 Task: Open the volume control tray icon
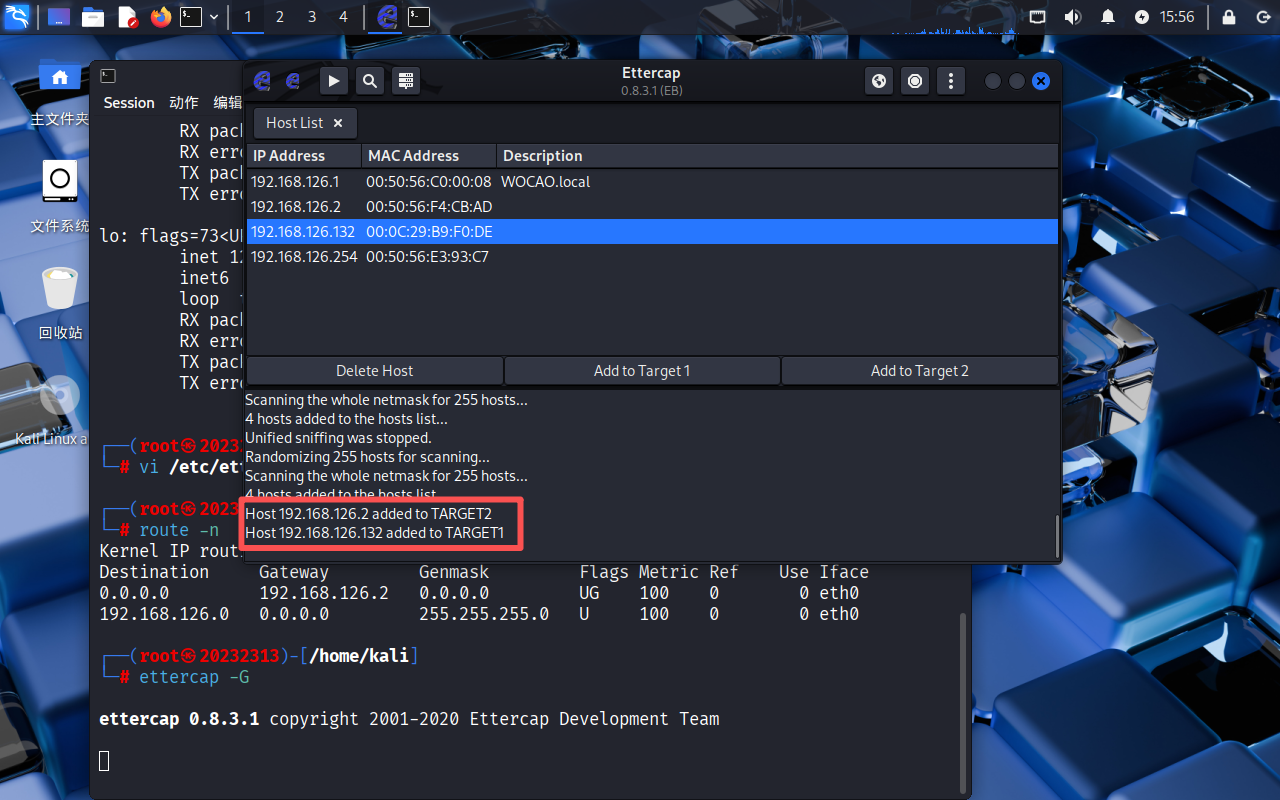tap(1073, 17)
